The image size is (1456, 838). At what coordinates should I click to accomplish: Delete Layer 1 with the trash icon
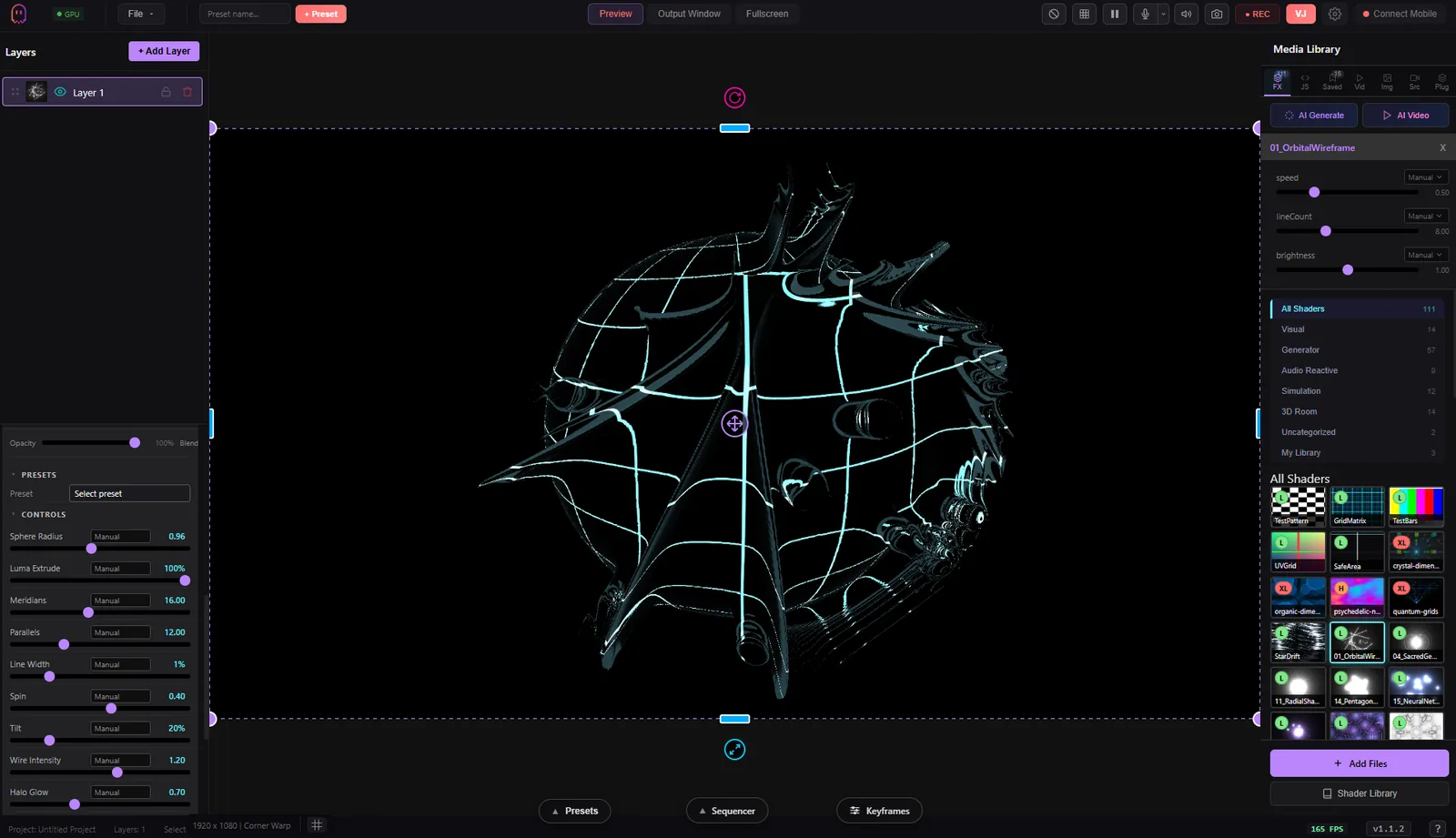[187, 92]
